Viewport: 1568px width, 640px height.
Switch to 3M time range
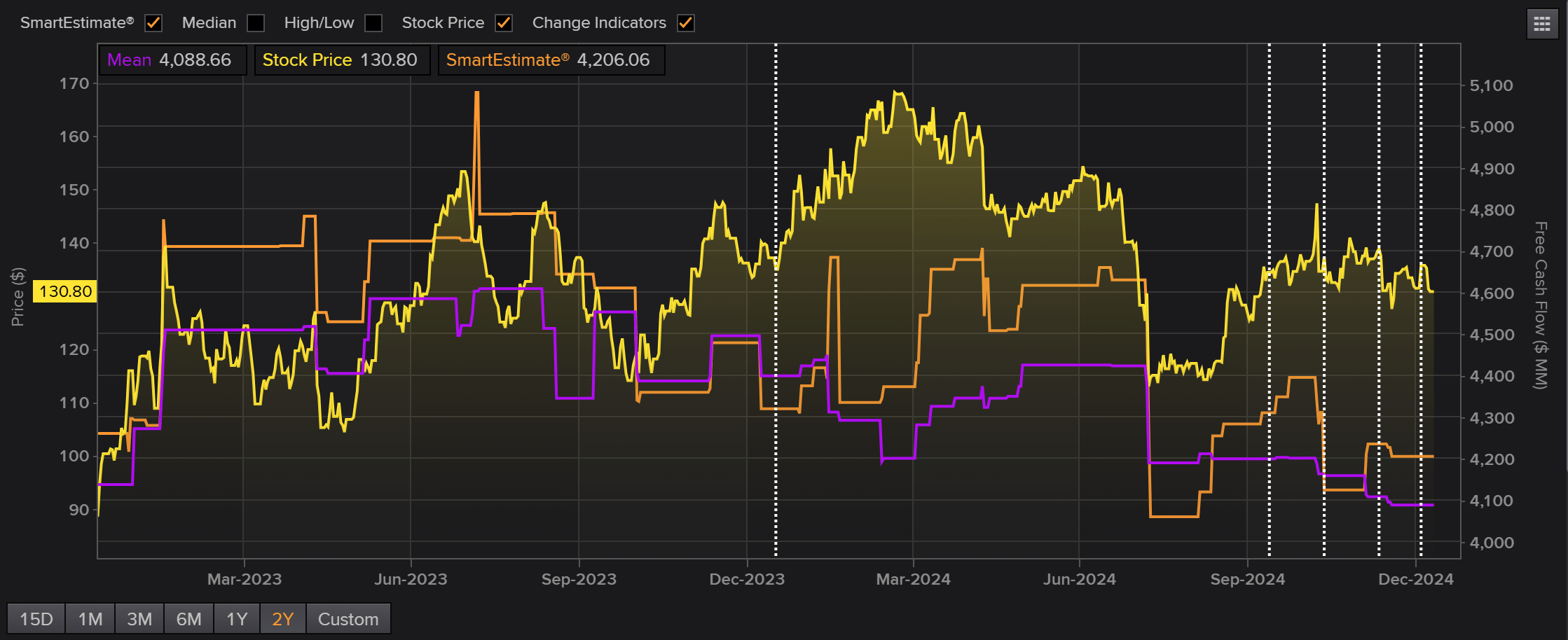pyautogui.click(x=139, y=619)
